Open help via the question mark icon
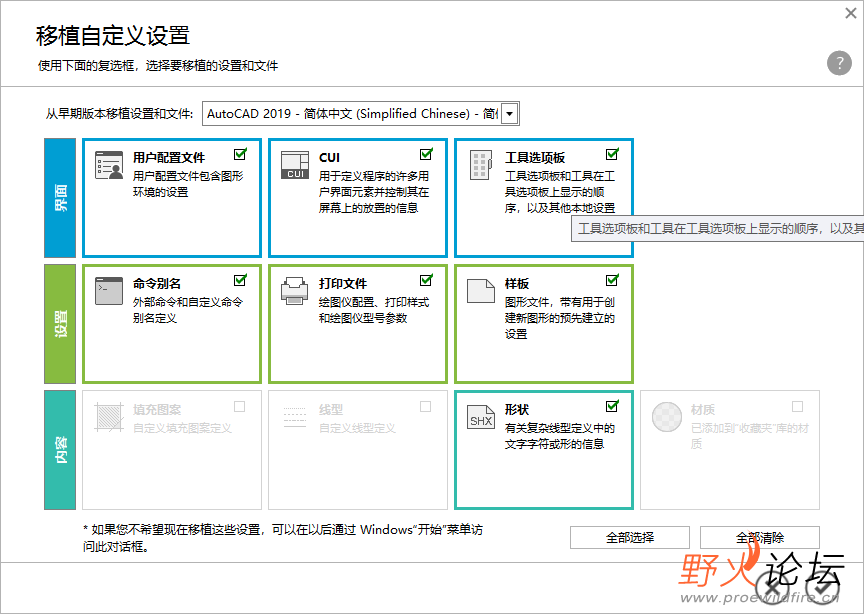Viewport: 864px width, 614px height. tap(839, 63)
